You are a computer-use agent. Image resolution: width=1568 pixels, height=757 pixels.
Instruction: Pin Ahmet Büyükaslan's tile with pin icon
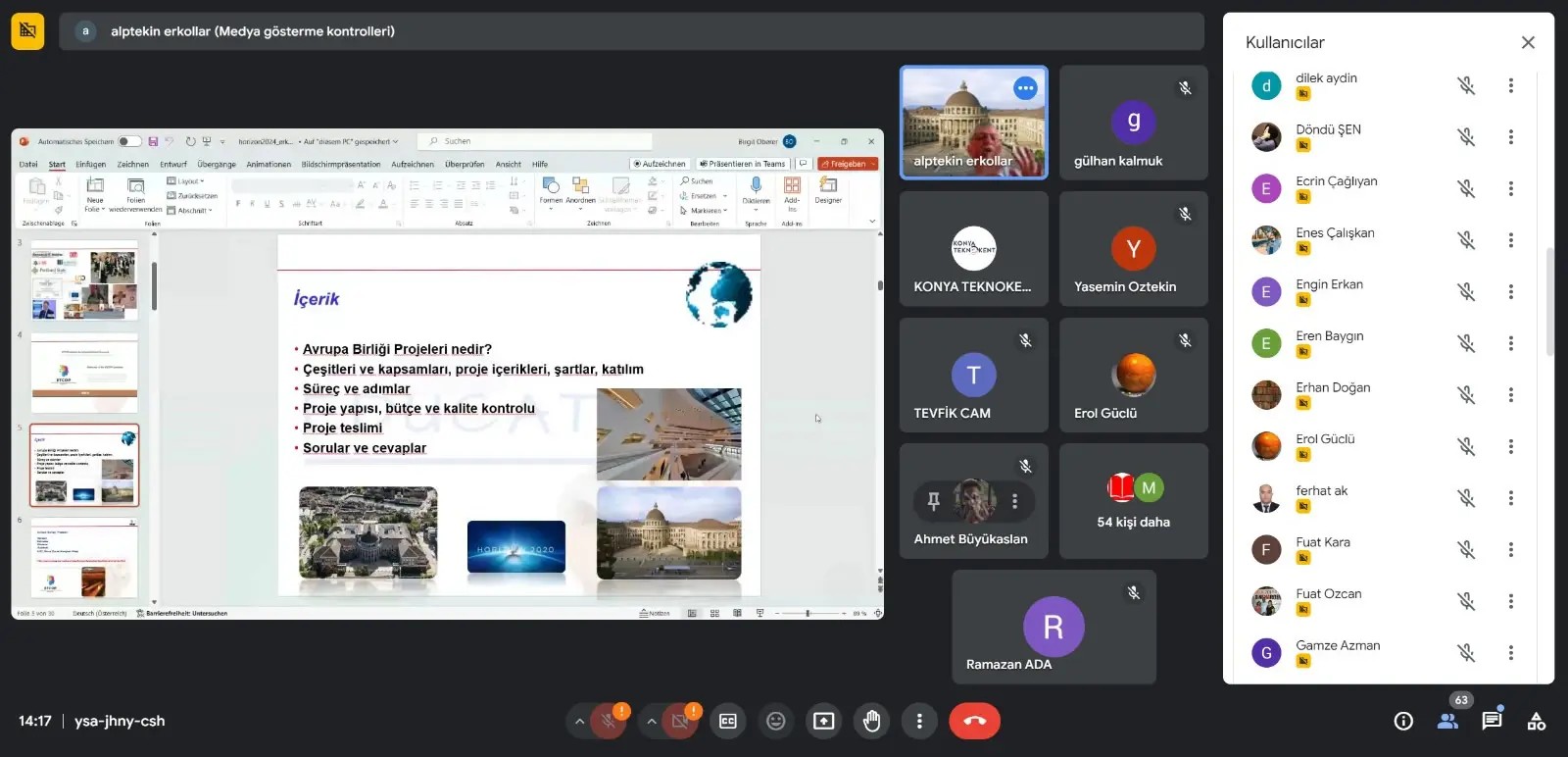pyautogui.click(x=933, y=501)
